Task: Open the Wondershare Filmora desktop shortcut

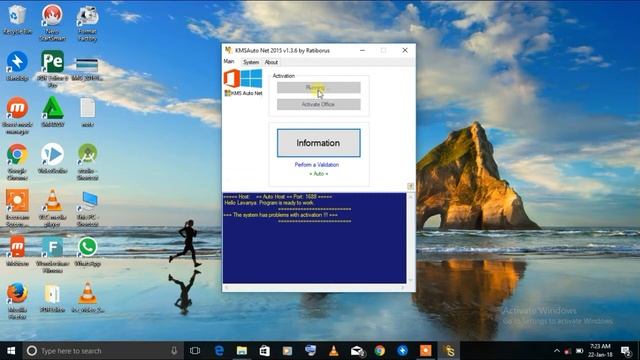Action: 52,254
